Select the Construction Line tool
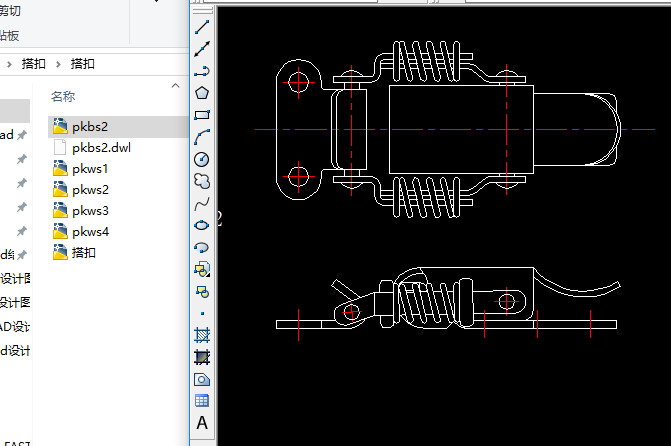 tap(202, 48)
